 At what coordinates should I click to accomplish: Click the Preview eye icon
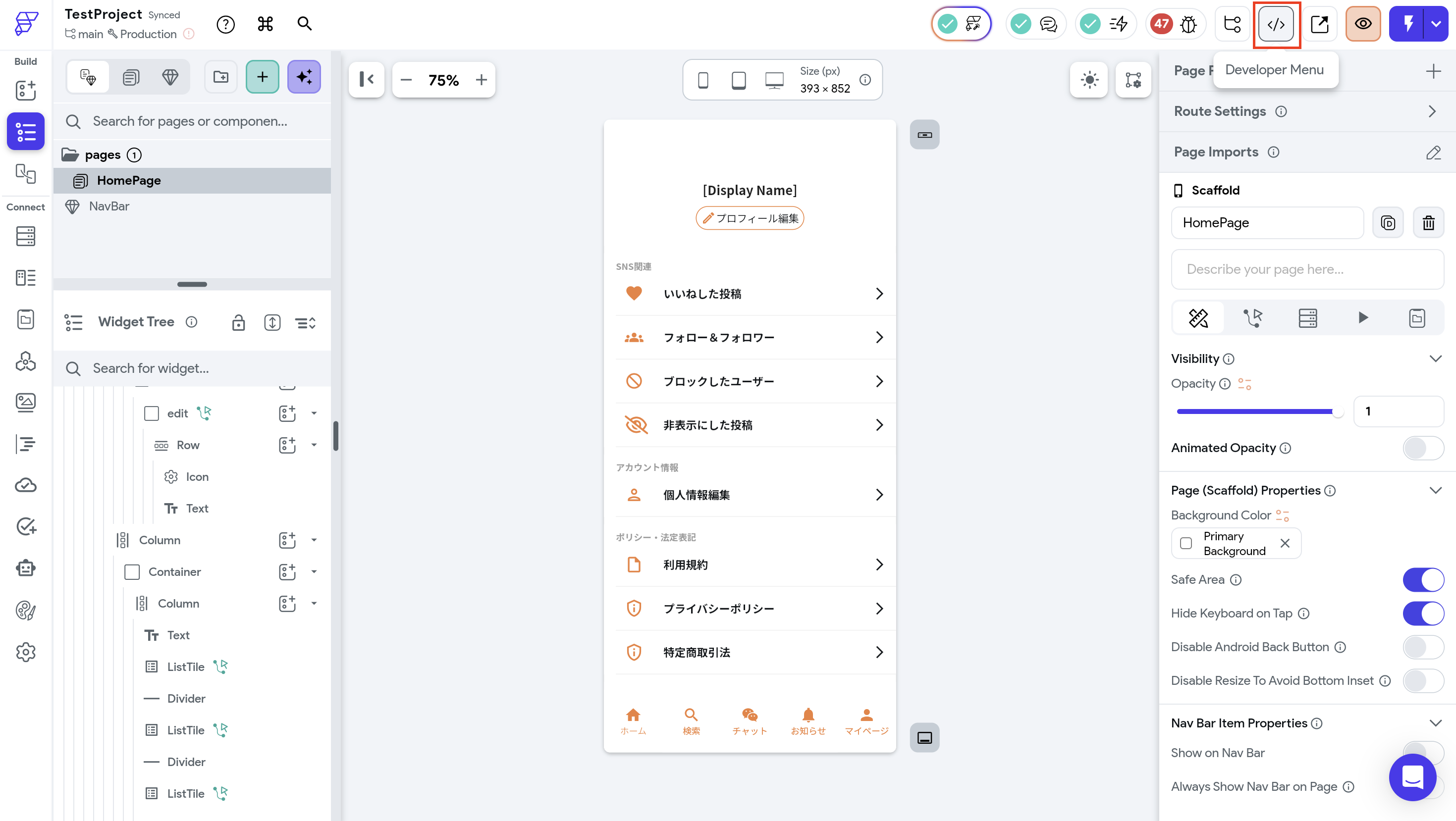[1363, 24]
